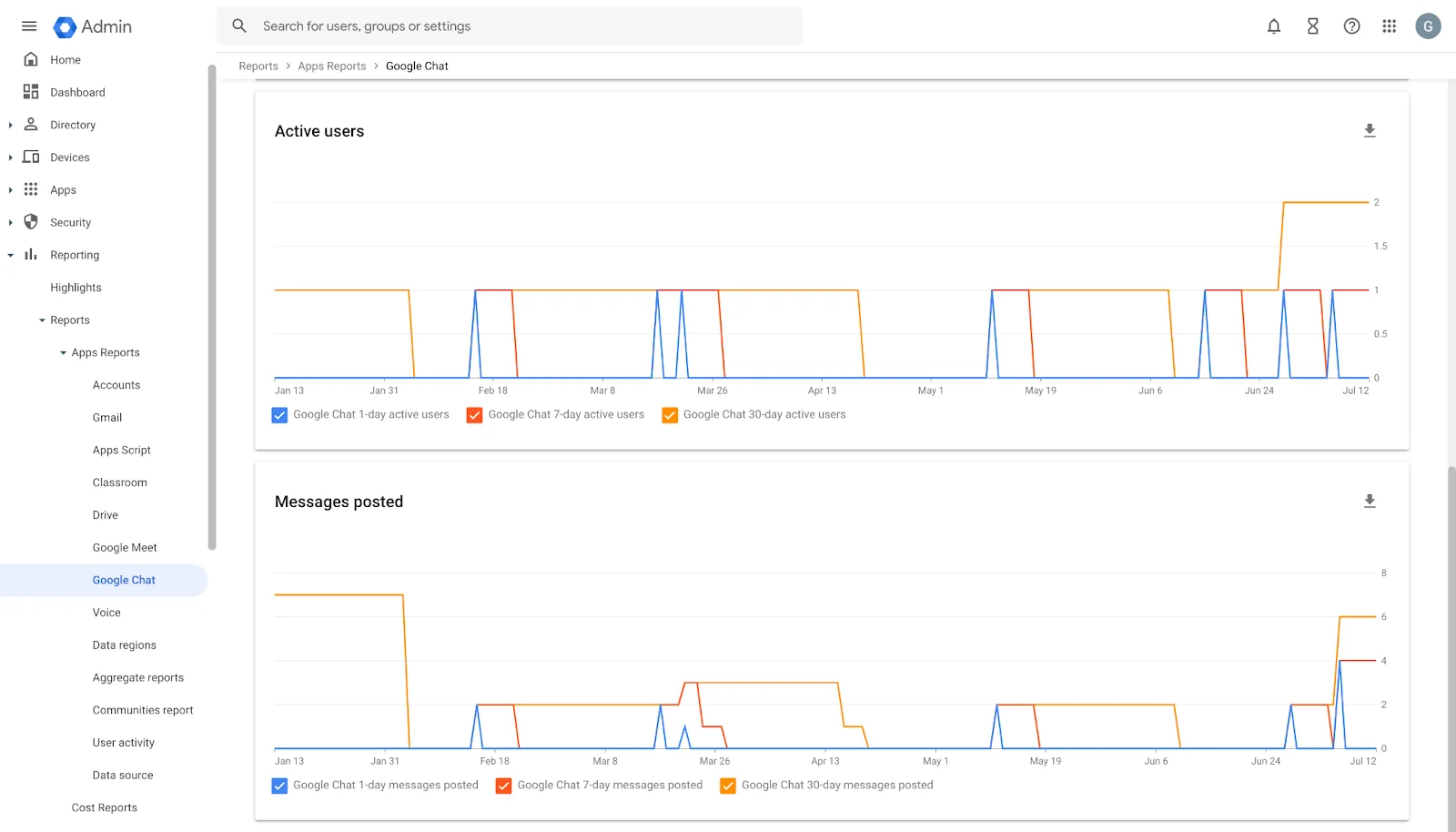Viewport: 1456px width, 832px height.
Task: Expand the Security section arrow
Action: click(11, 223)
